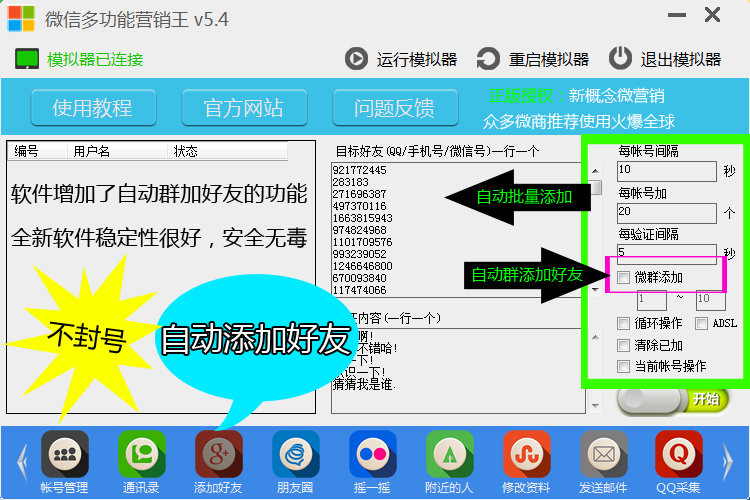Screen dimensions: 750x500
Task: Click the message content scroll up arrow
Action: coord(596,337)
